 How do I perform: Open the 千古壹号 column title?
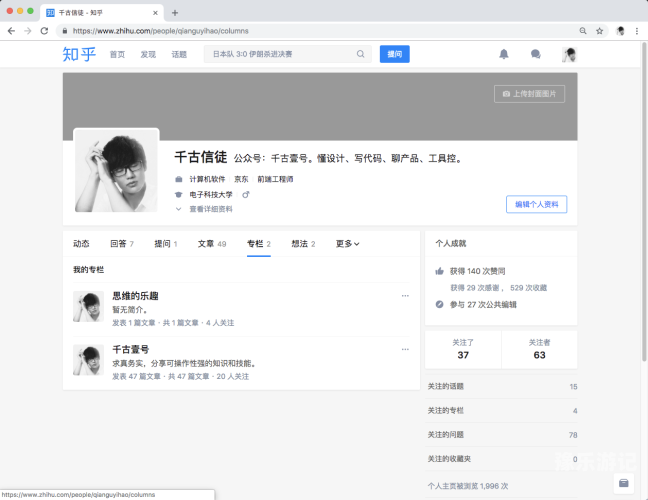pyautogui.click(x=131, y=350)
